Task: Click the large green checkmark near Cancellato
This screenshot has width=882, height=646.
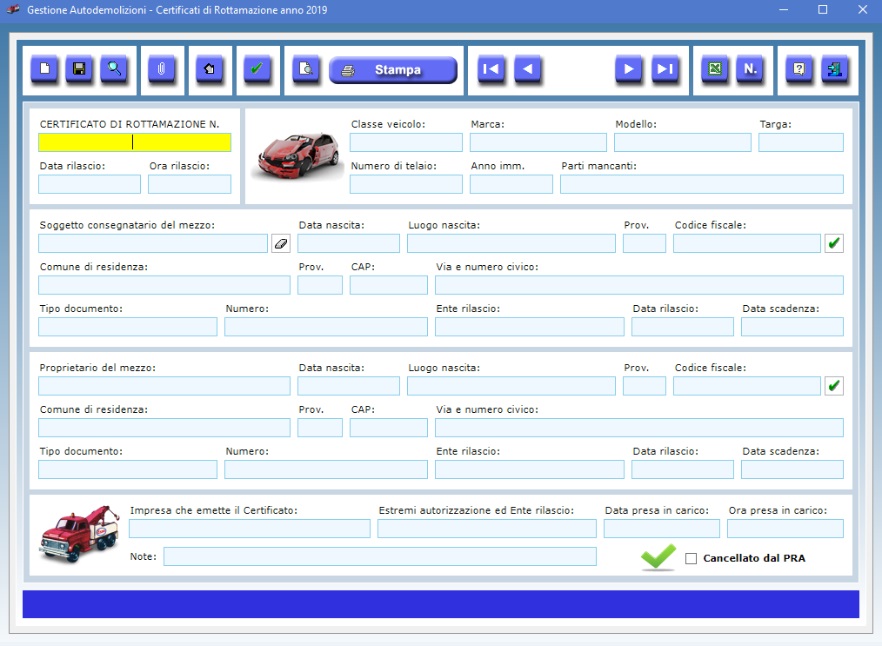Action: [x=658, y=557]
